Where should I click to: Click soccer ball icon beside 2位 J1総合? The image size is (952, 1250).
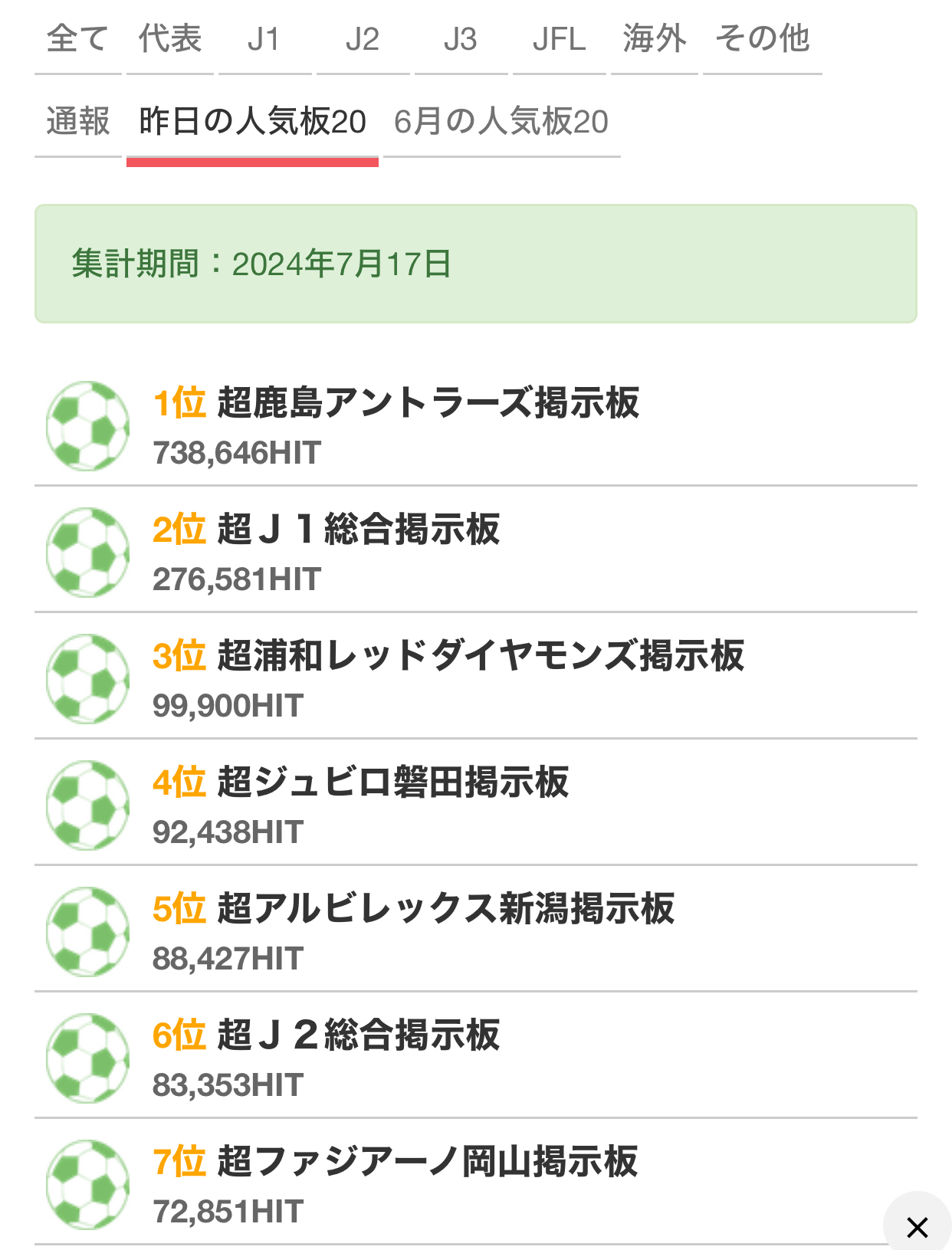click(x=87, y=553)
